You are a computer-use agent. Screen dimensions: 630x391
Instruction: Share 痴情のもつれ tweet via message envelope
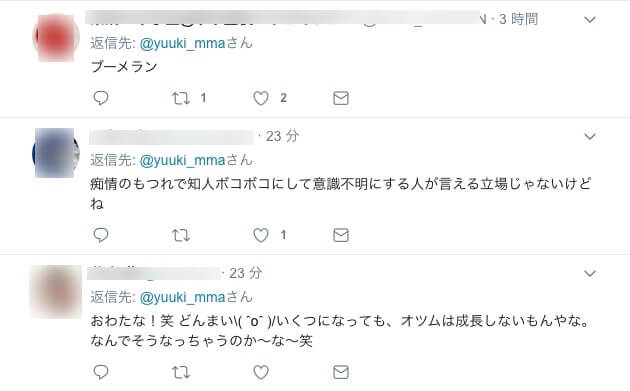[341, 235]
